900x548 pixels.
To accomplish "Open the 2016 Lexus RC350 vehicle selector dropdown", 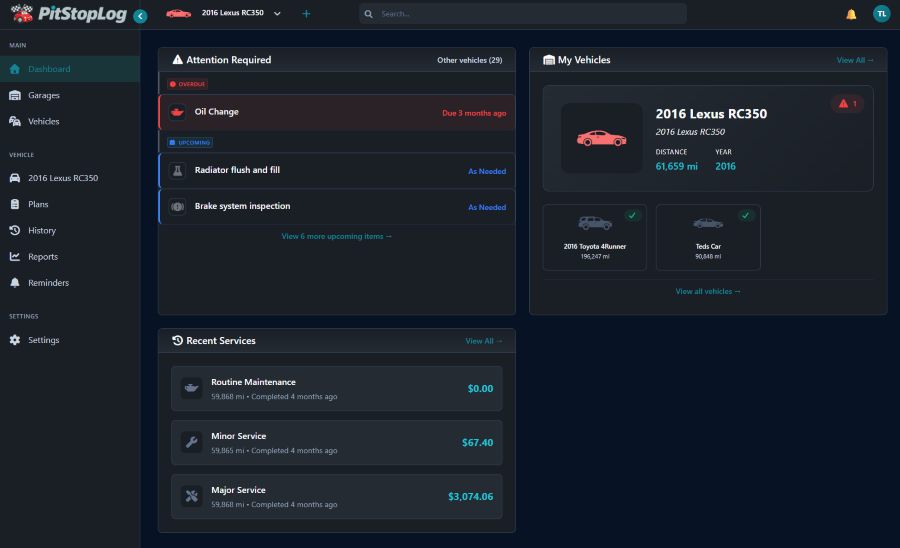I will tap(240, 13).
